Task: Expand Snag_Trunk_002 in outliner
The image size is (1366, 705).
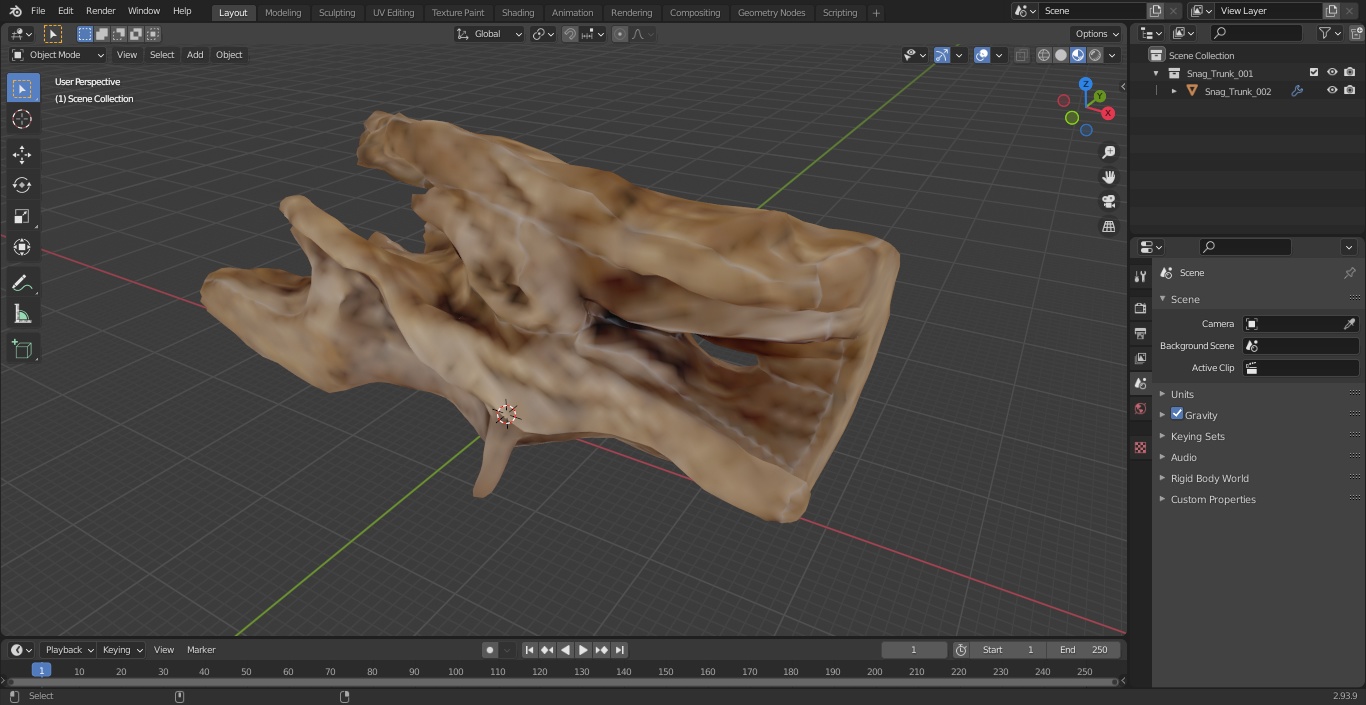Action: click(1174, 91)
